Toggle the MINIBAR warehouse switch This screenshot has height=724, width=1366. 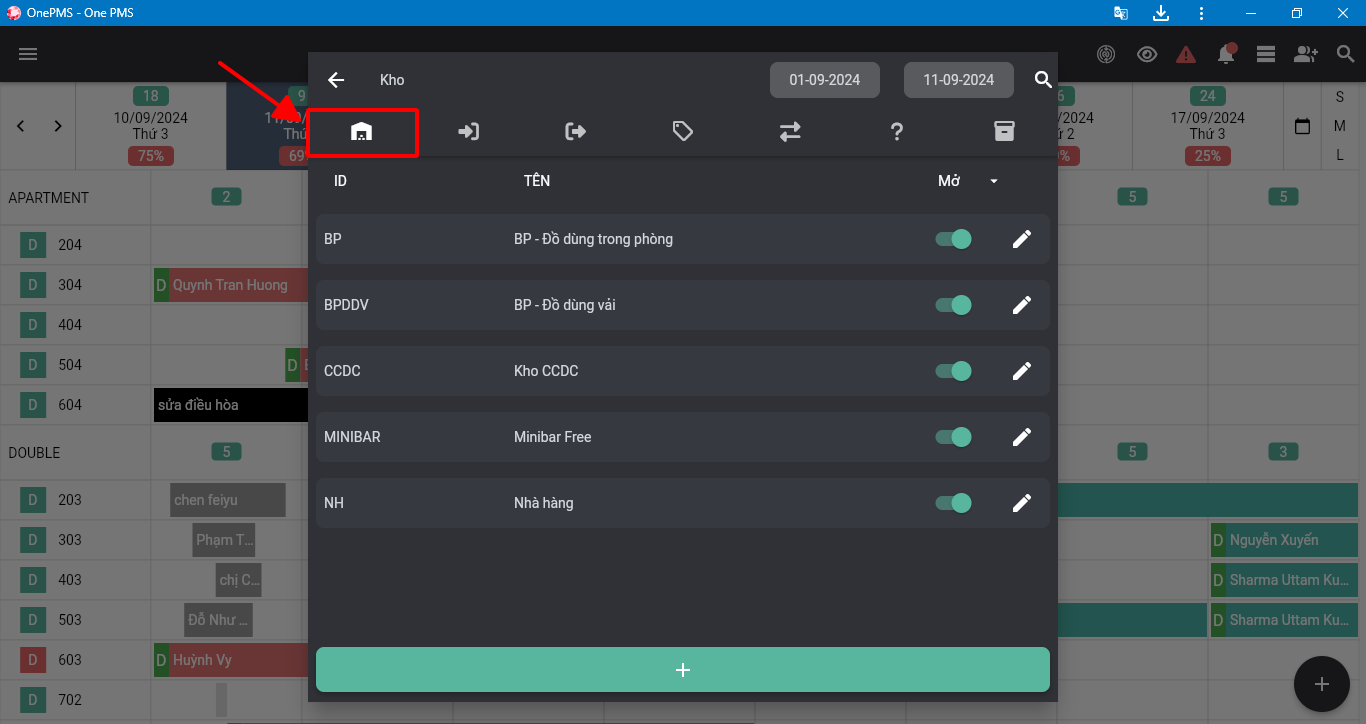coord(953,437)
